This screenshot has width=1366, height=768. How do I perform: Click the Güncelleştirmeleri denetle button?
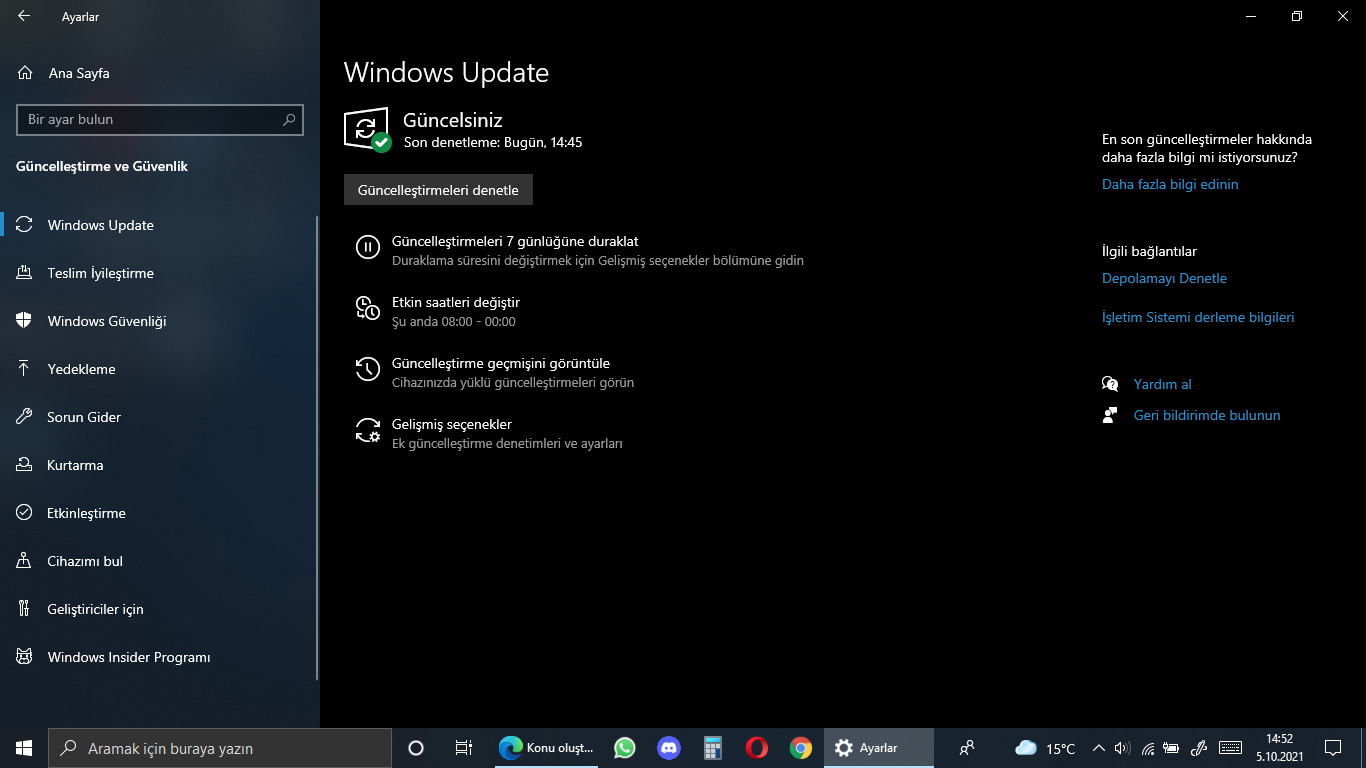click(438, 190)
